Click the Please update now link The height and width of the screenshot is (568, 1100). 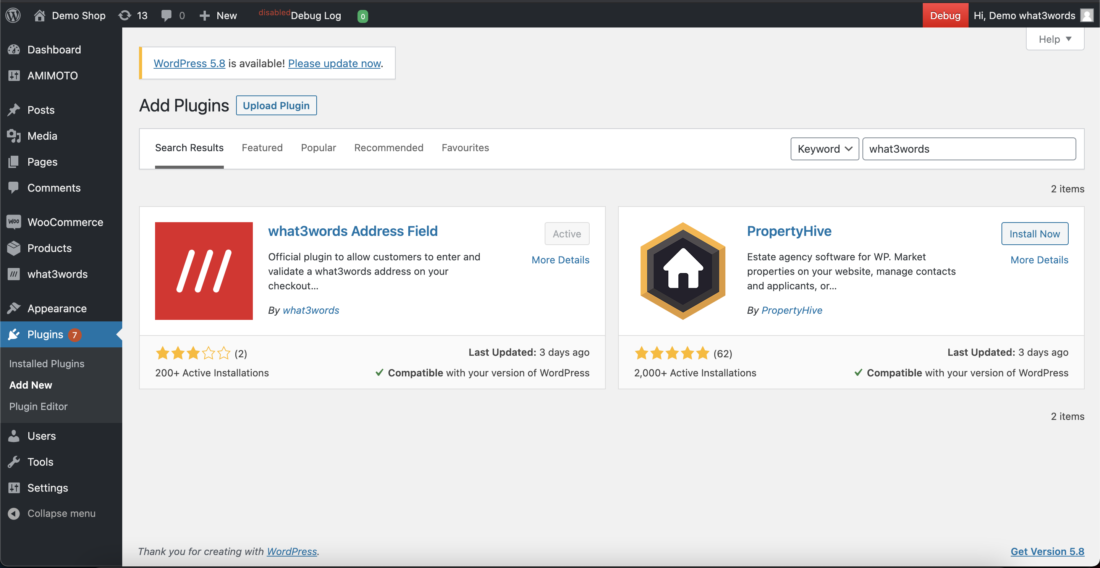pyautogui.click(x=335, y=63)
